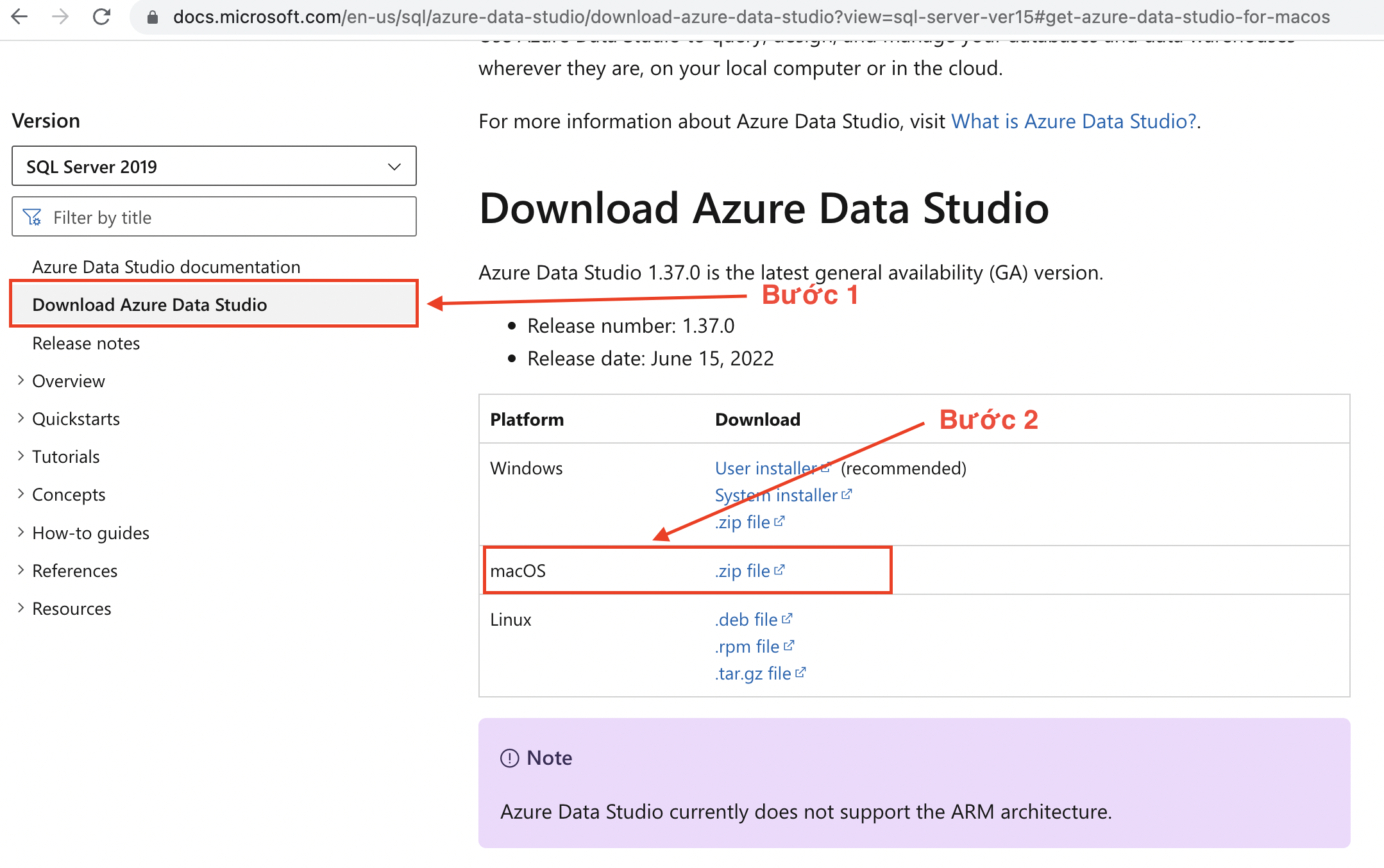Download the Linux .deb file
This screenshot has width=1384, height=868.
pyautogui.click(x=747, y=620)
